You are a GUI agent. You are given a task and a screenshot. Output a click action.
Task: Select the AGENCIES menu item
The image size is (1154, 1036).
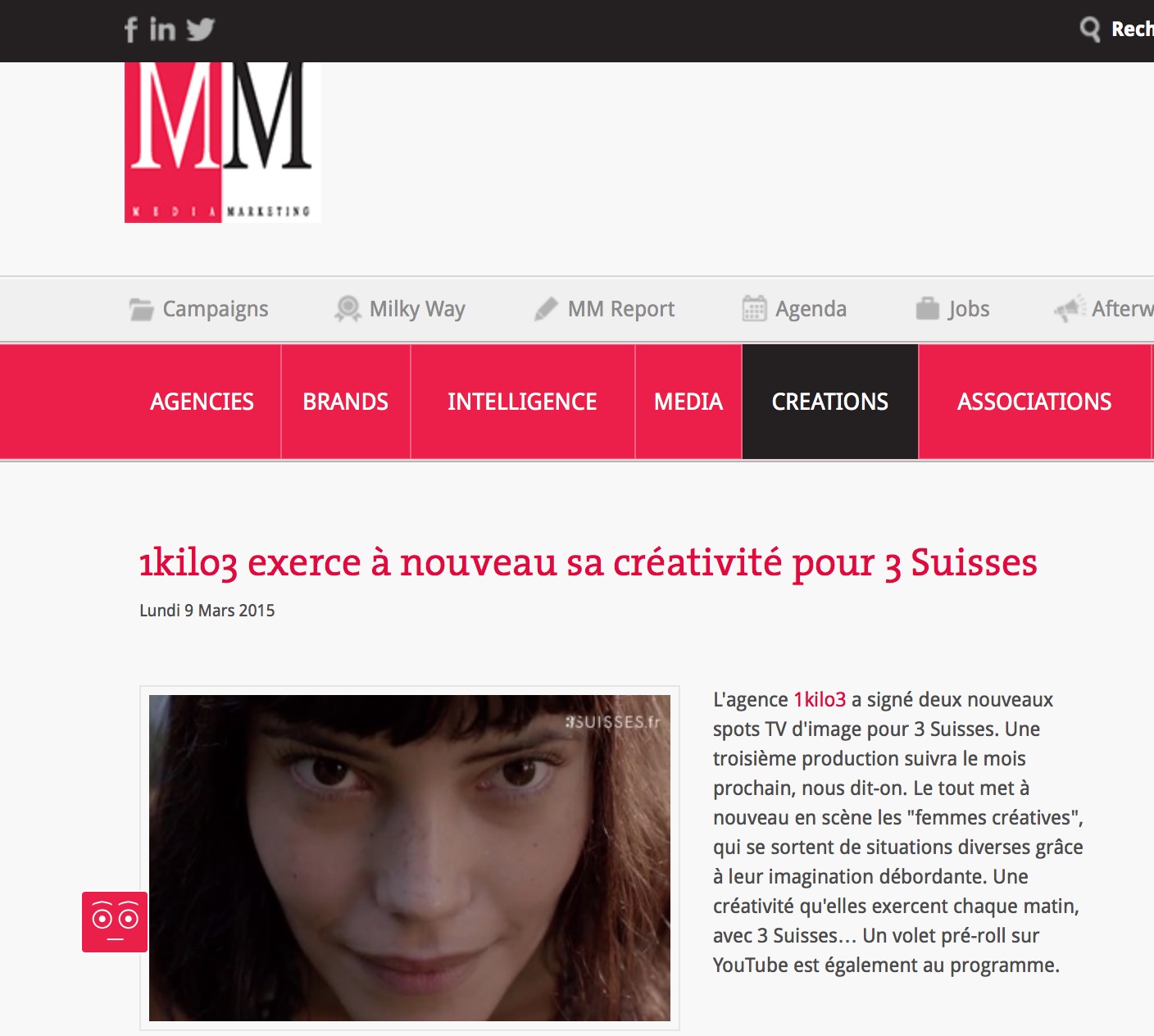pos(202,402)
